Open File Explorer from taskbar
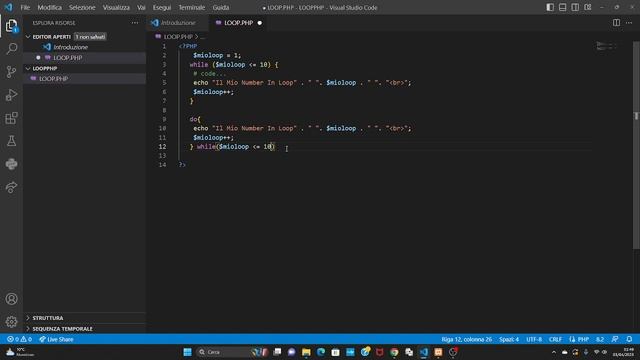 (306, 352)
